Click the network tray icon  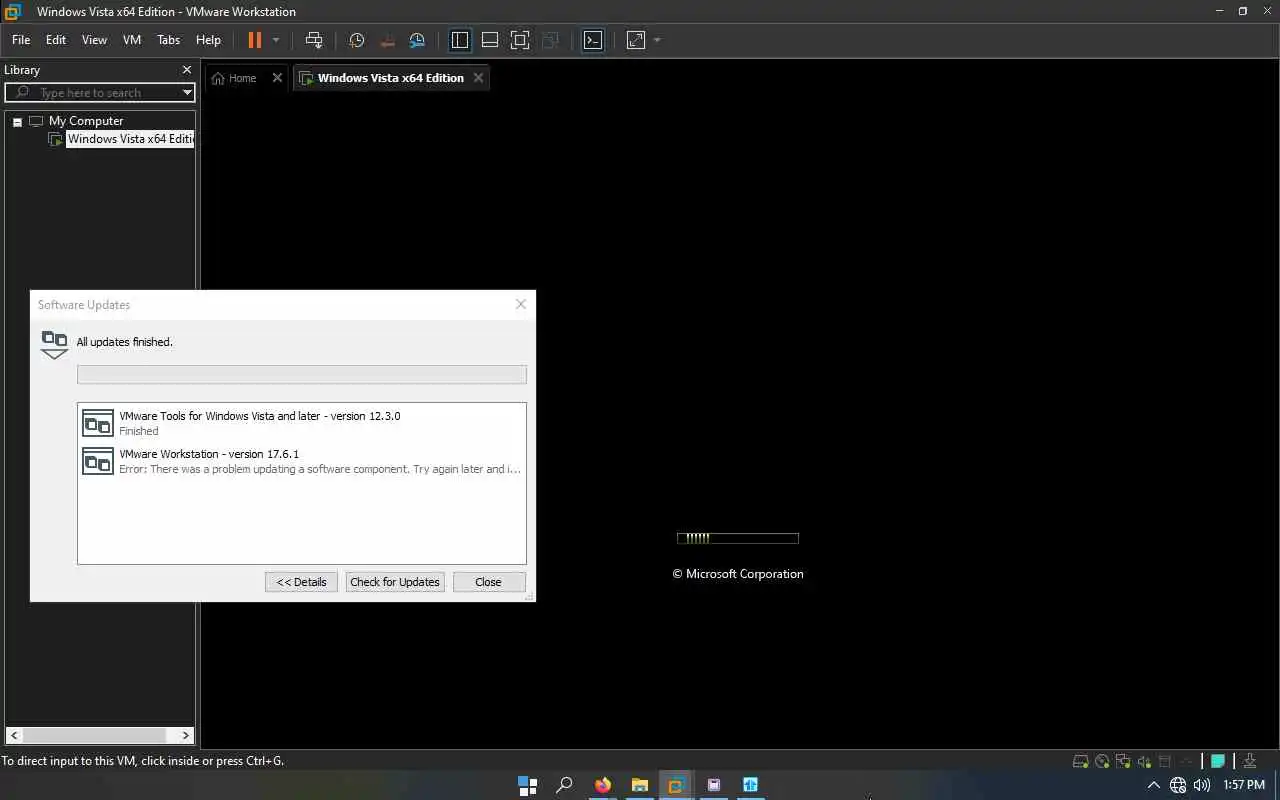pos(1178,786)
